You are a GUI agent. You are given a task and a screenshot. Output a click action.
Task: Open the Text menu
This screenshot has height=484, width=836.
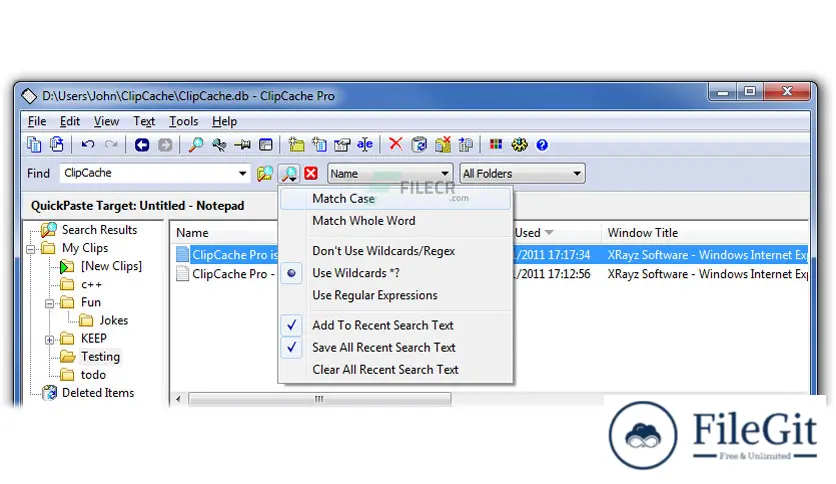[144, 122]
